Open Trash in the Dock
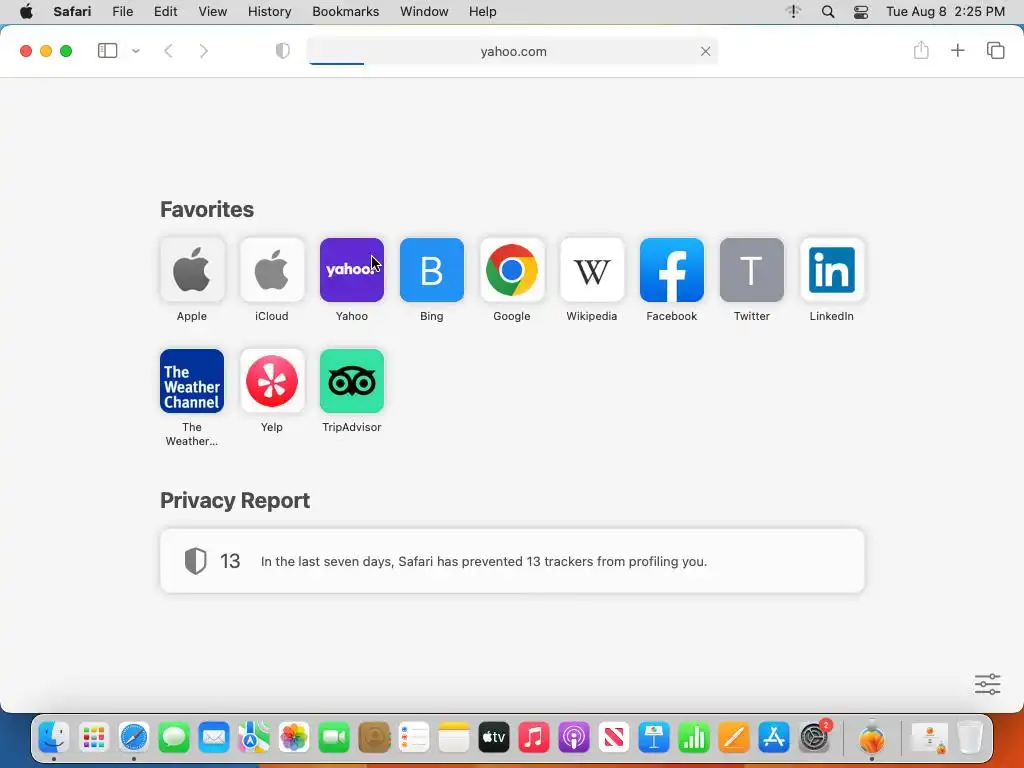The image size is (1024, 768). point(970,739)
